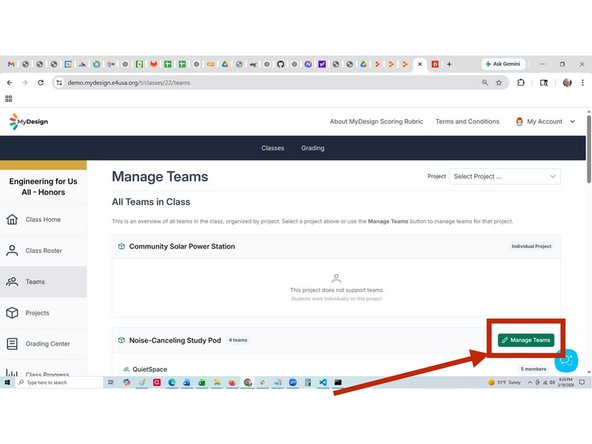Click the address bar URL
Screen dimensions: 592x444
(128, 83)
